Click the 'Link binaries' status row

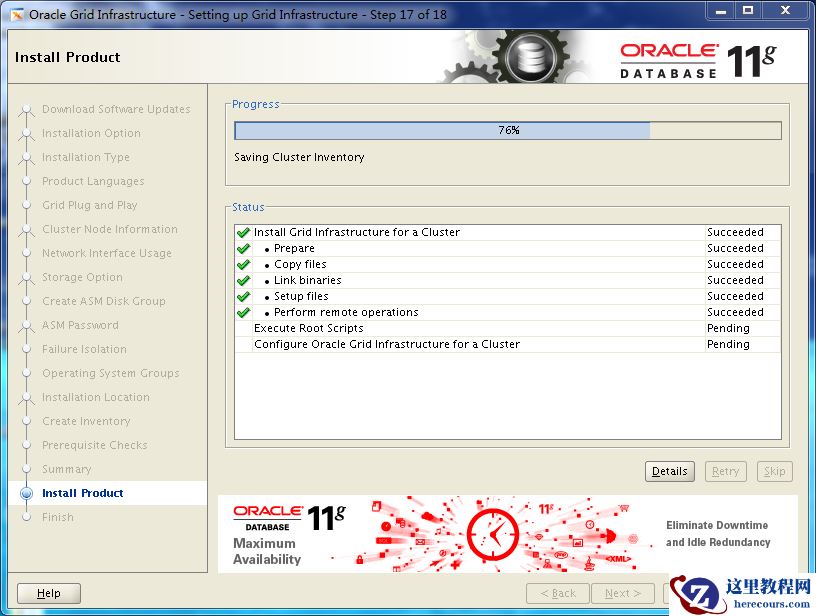[x=508, y=281]
